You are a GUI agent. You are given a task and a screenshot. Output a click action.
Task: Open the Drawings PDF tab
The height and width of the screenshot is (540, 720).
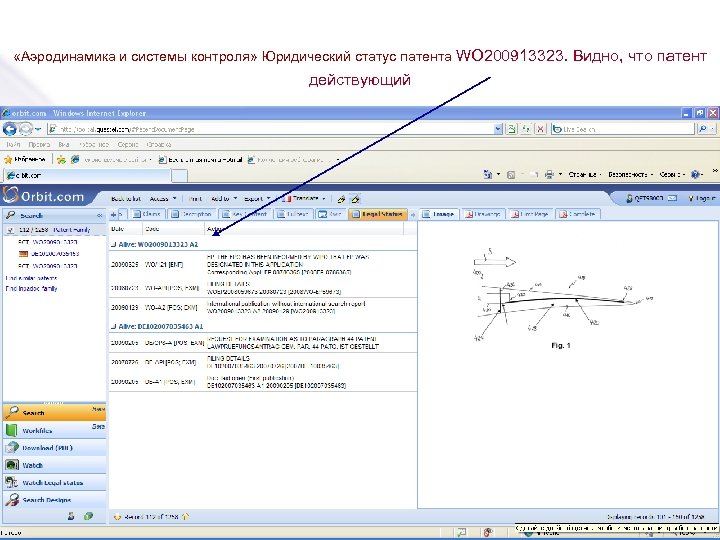483,214
